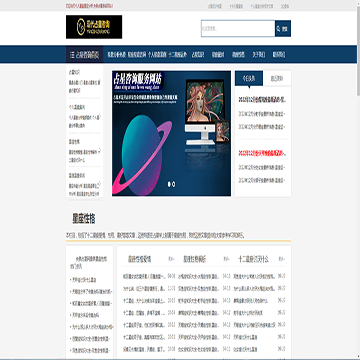Expand the 占星知识 sidebar section arrow

pos(100,81)
